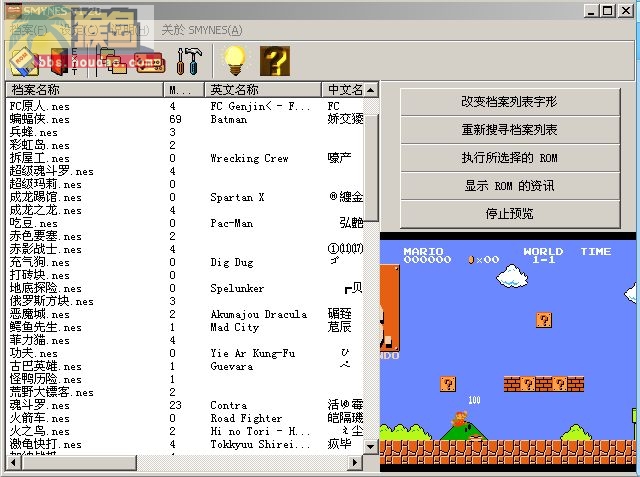Image resolution: width=640 pixels, height=477 pixels.
Task: Click the Contra English name cell
Action: click(229, 405)
